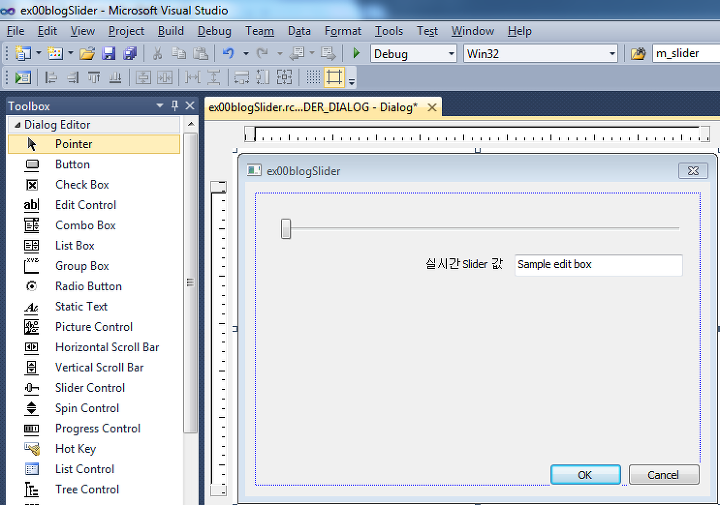The image size is (720, 505).
Task: Toggle auto-hide pin on the Toolbox panel
Action: 174,106
